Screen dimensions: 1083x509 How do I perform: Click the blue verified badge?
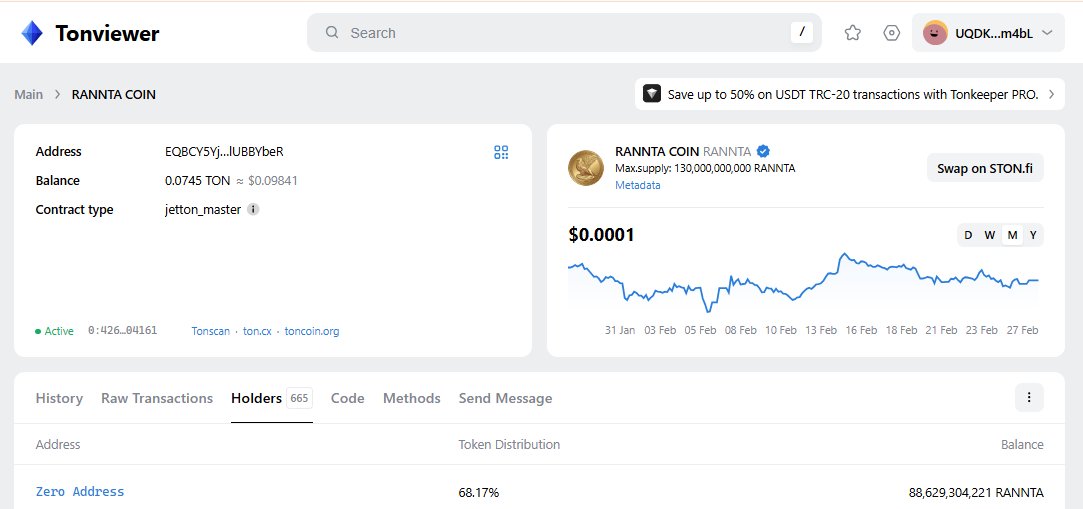(763, 151)
